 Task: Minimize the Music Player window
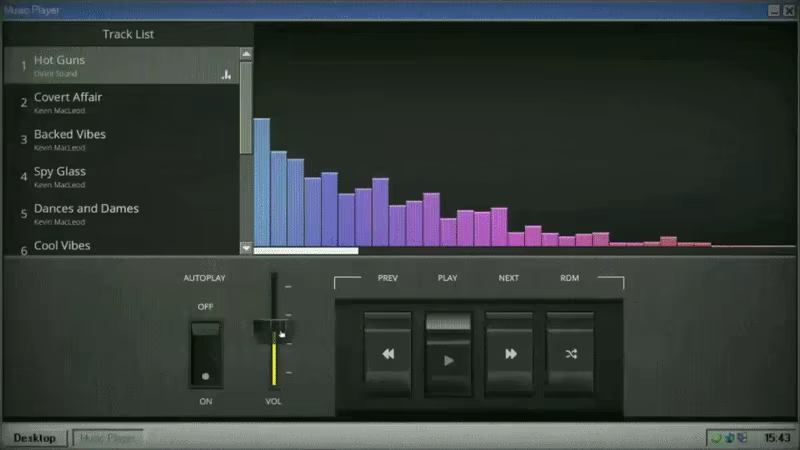tap(774, 10)
